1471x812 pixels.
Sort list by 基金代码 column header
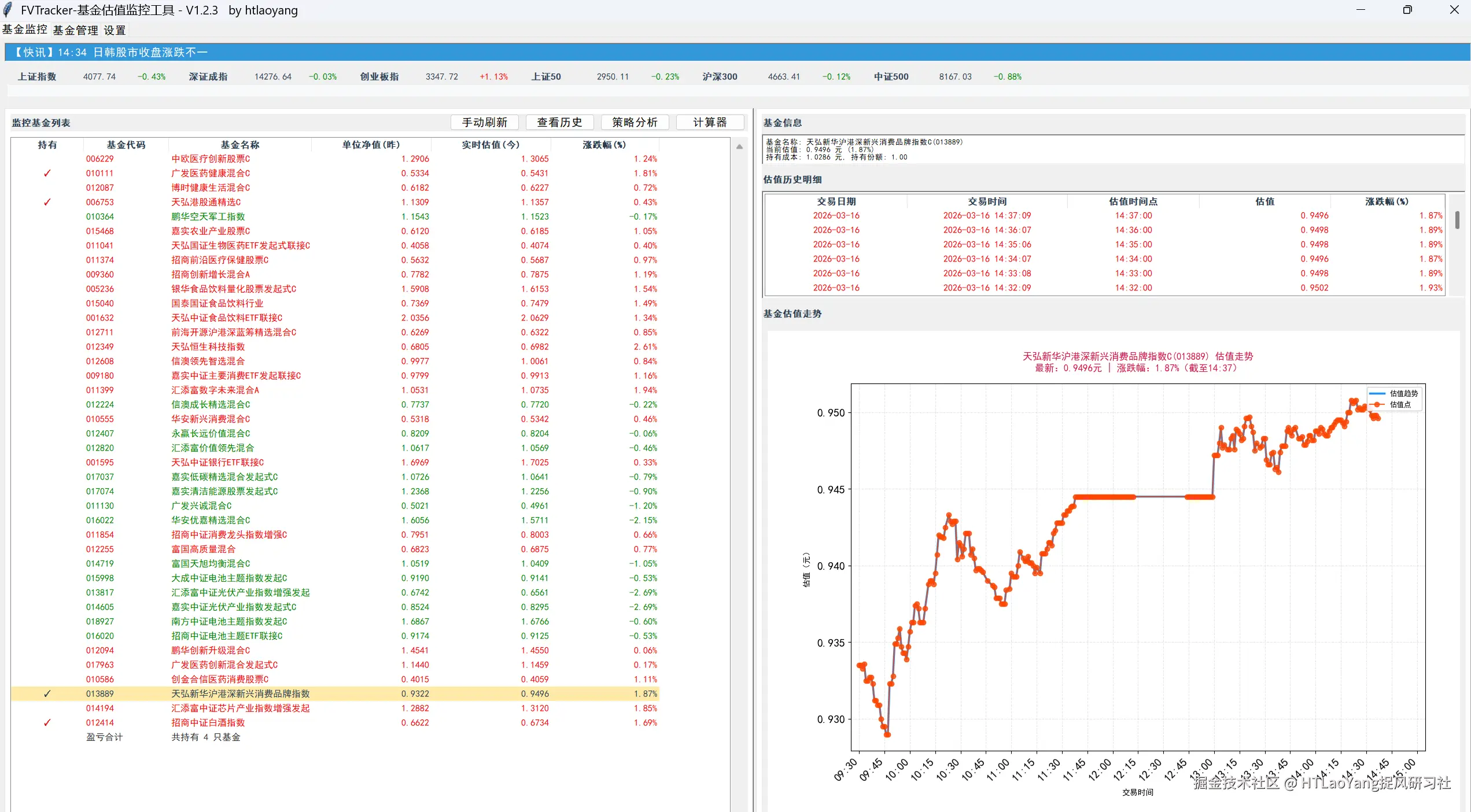pos(126,145)
